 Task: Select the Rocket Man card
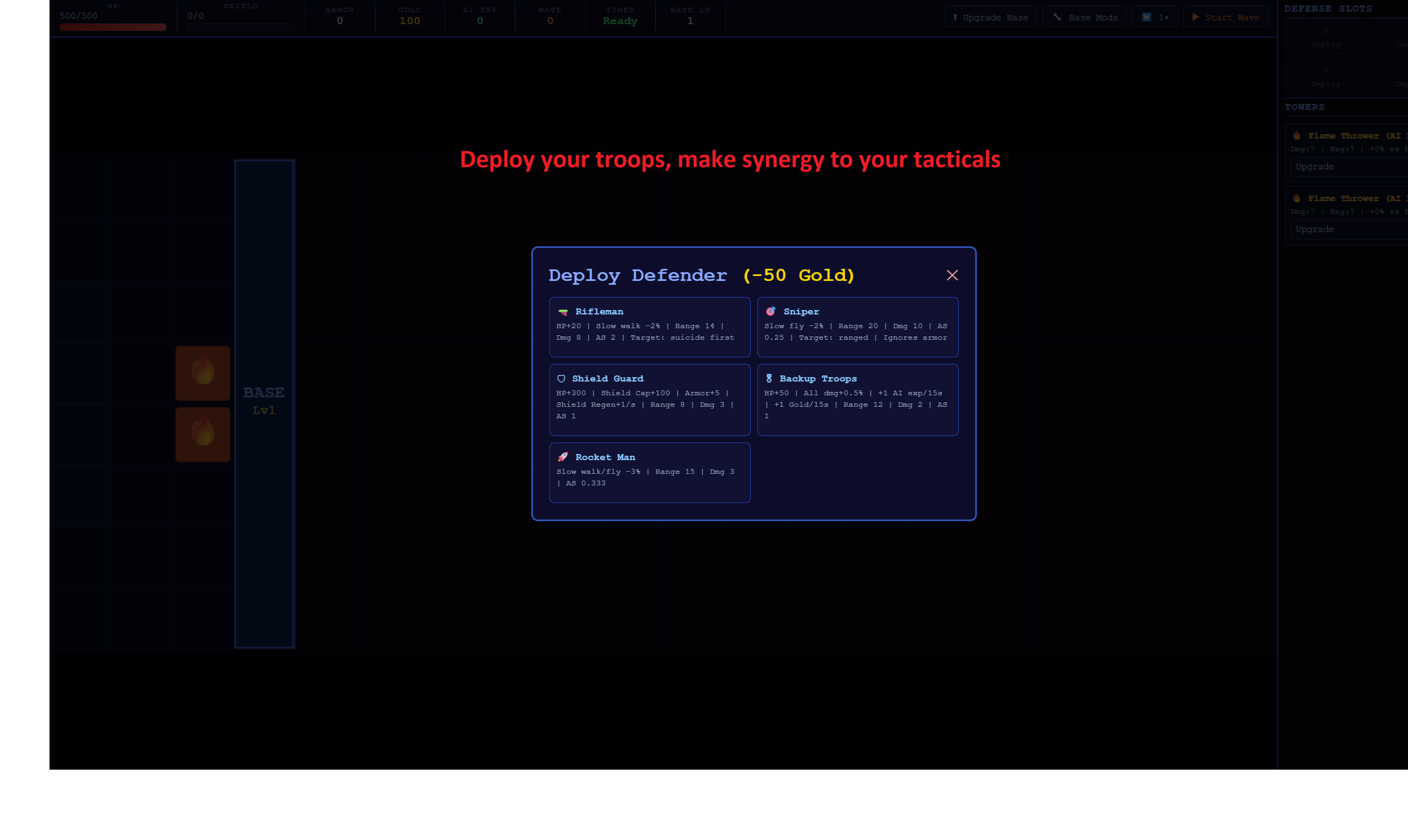pos(650,473)
